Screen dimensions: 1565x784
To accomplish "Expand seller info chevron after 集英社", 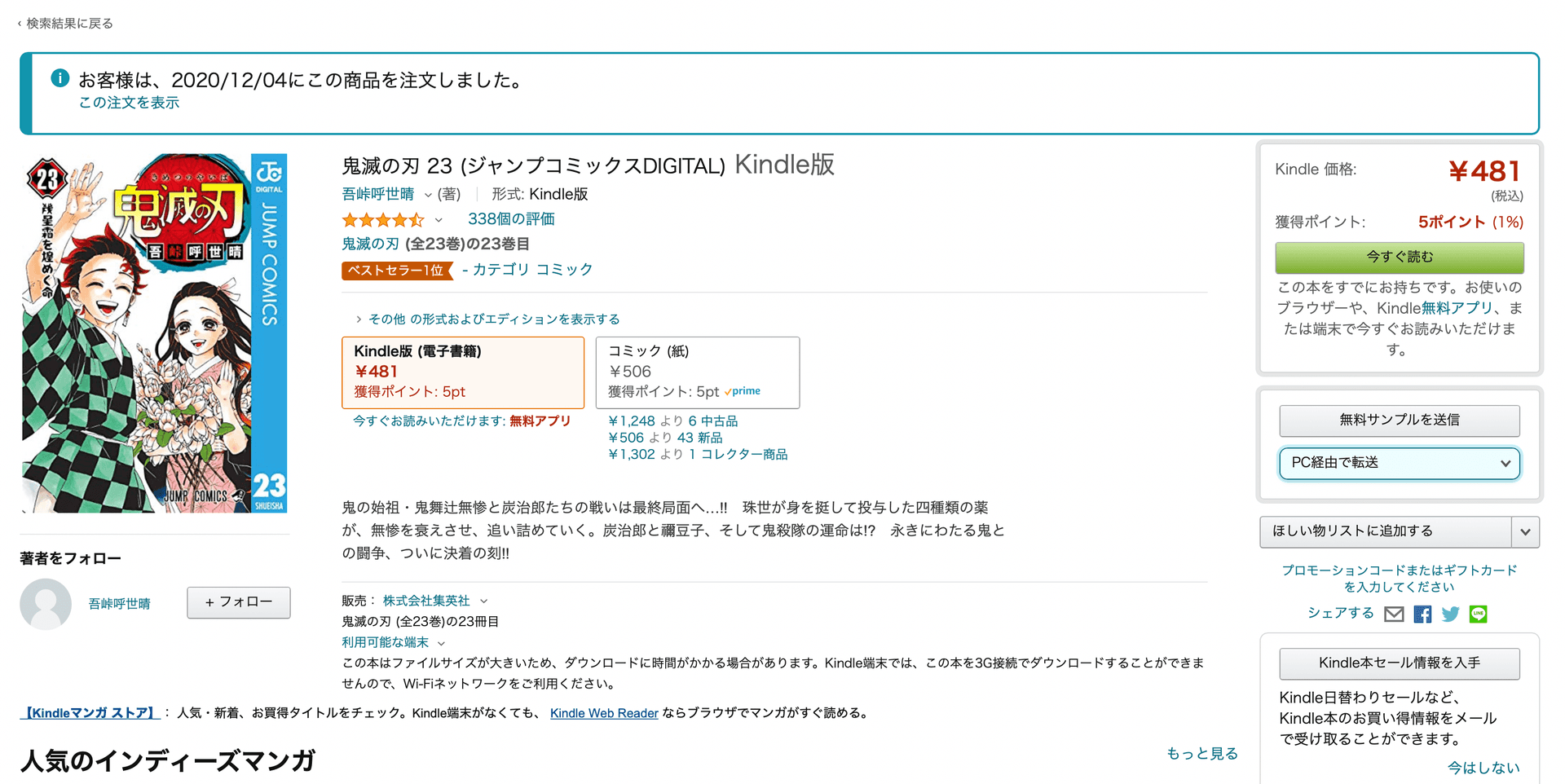I will (483, 601).
